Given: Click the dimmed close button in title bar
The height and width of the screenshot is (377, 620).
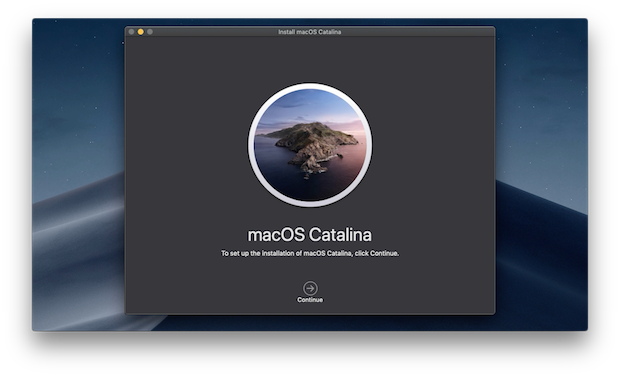Looking at the screenshot, I should [x=131, y=32].
